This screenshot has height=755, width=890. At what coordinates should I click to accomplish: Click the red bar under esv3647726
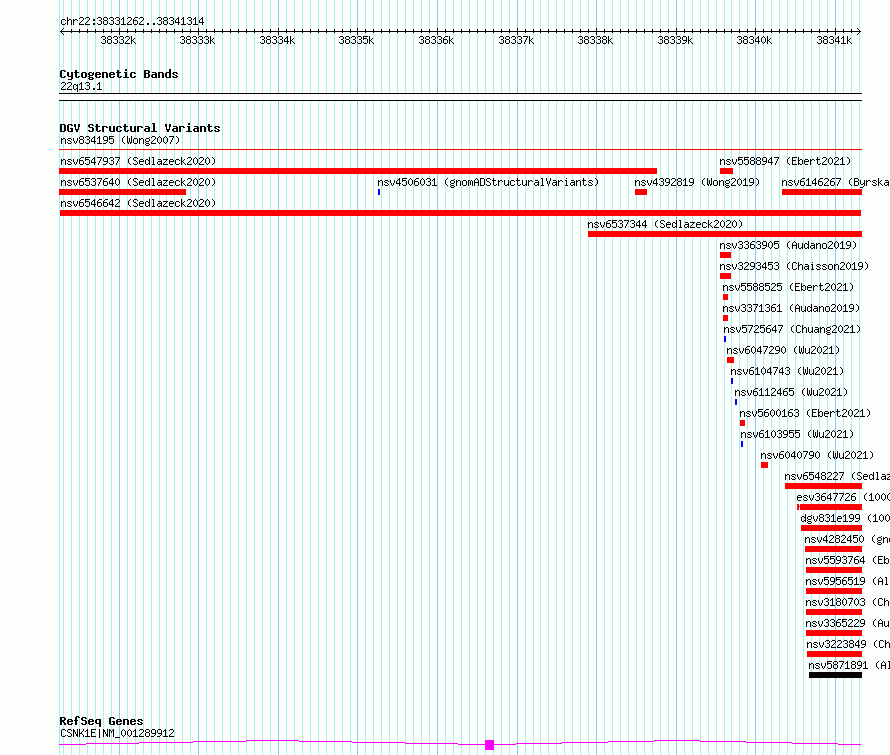click(x=829, y=507)
